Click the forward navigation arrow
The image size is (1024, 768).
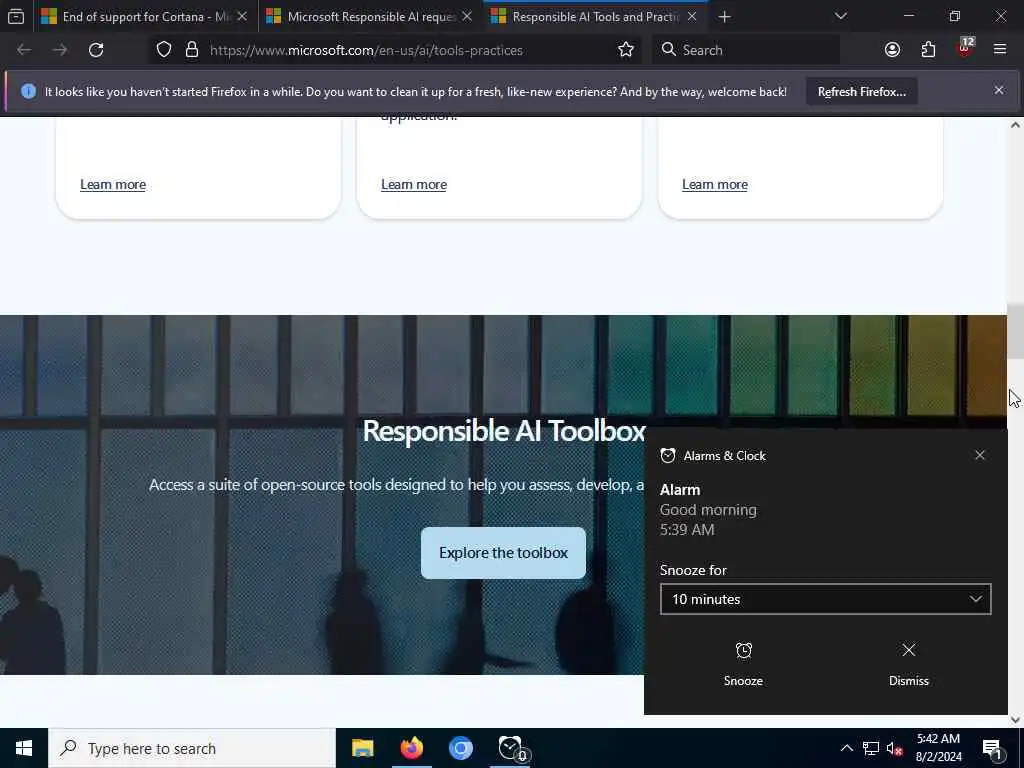pos(60,50)
